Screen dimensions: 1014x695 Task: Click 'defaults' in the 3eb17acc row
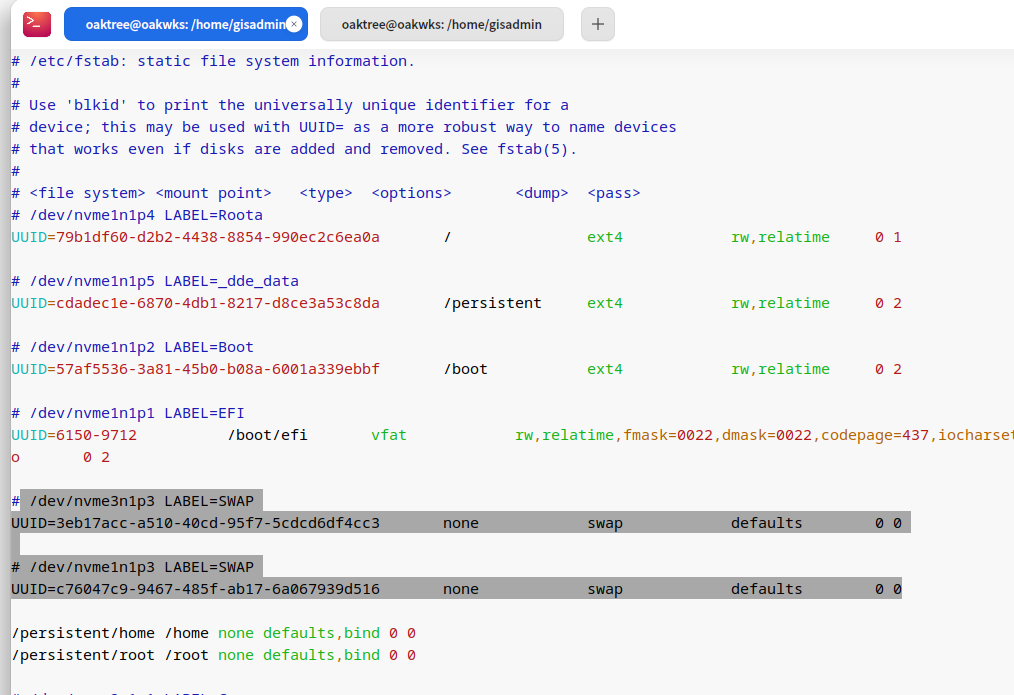coord(766,523)
